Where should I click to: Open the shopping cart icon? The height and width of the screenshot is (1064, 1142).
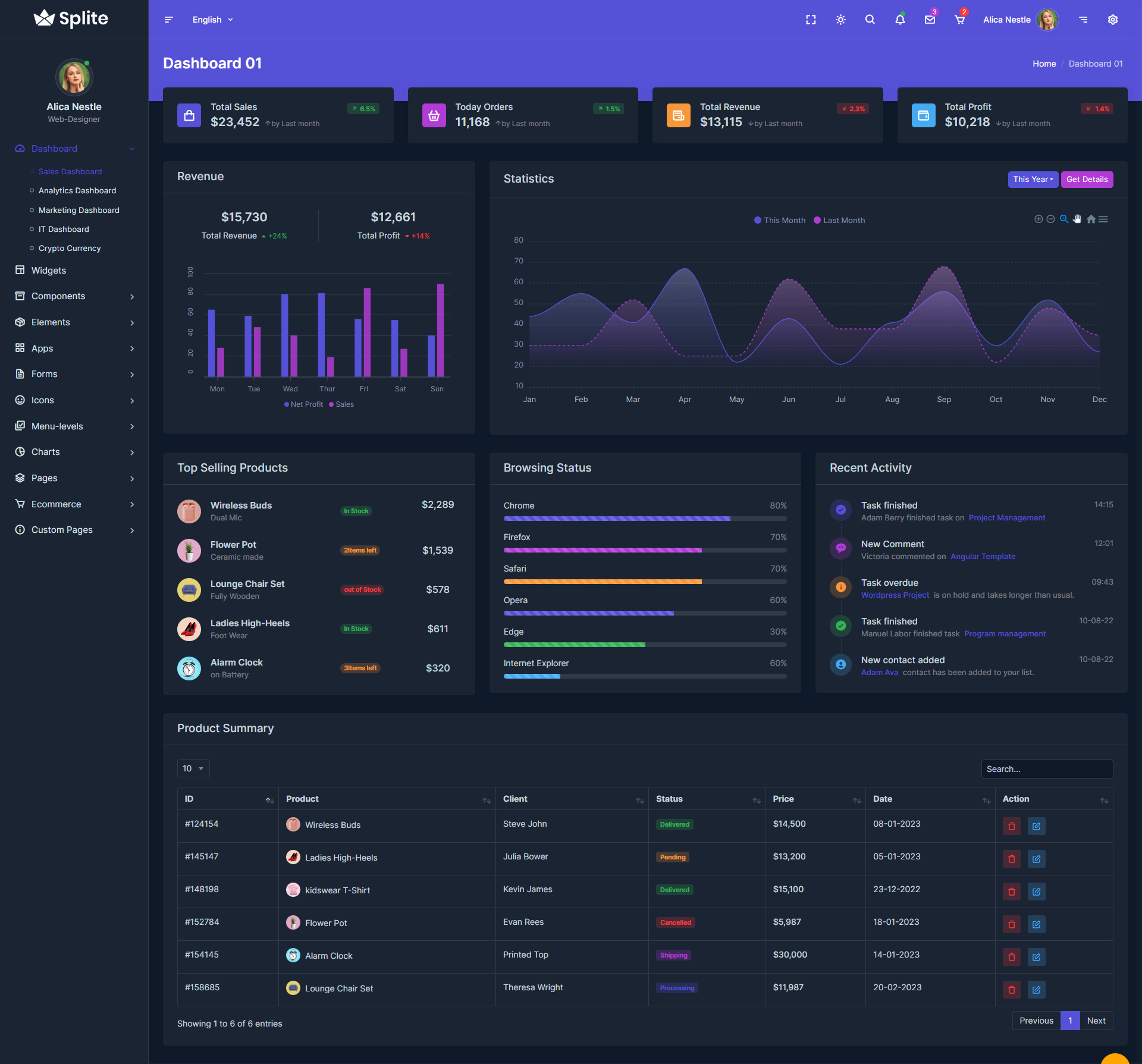(x=959, y=20)
